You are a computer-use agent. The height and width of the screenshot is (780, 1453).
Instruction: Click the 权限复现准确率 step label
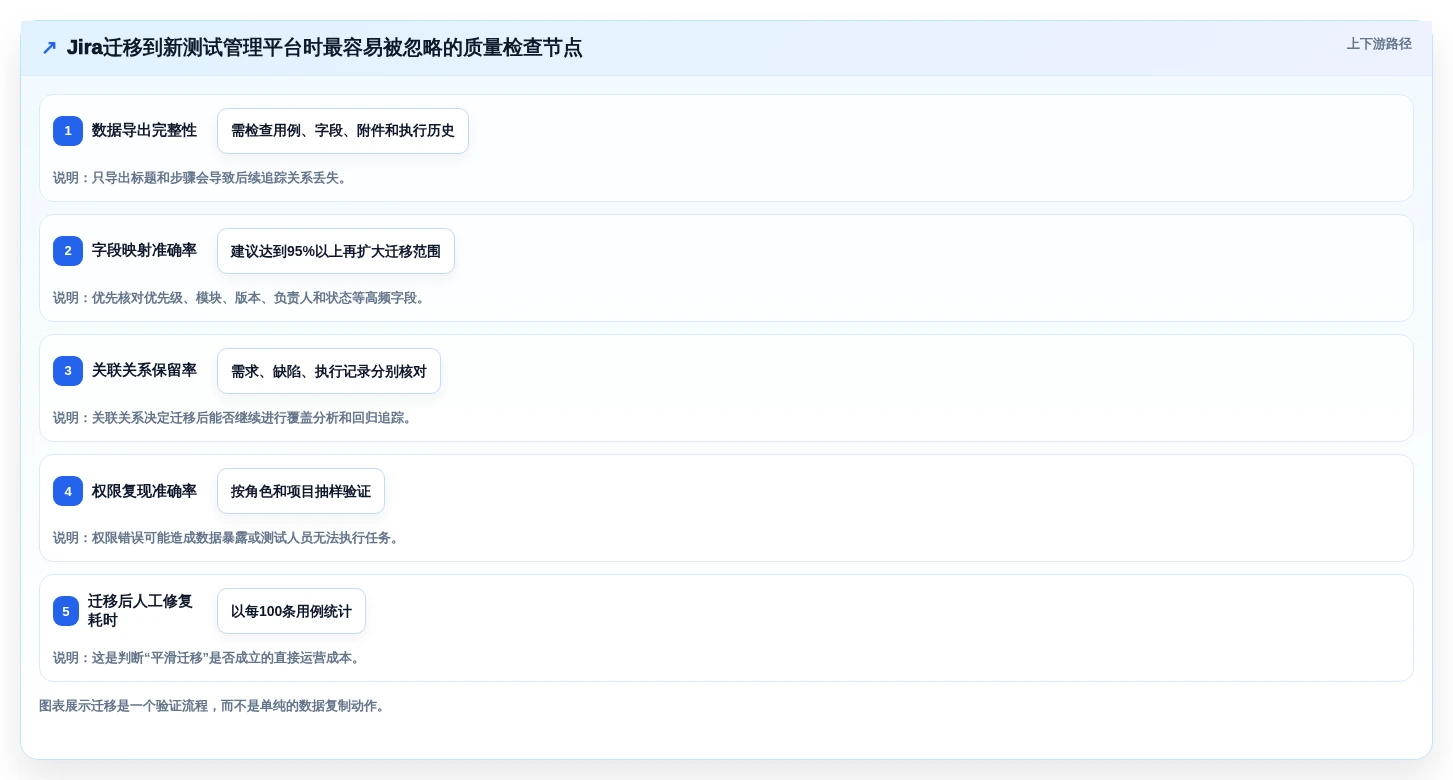(x=144, y=491)
